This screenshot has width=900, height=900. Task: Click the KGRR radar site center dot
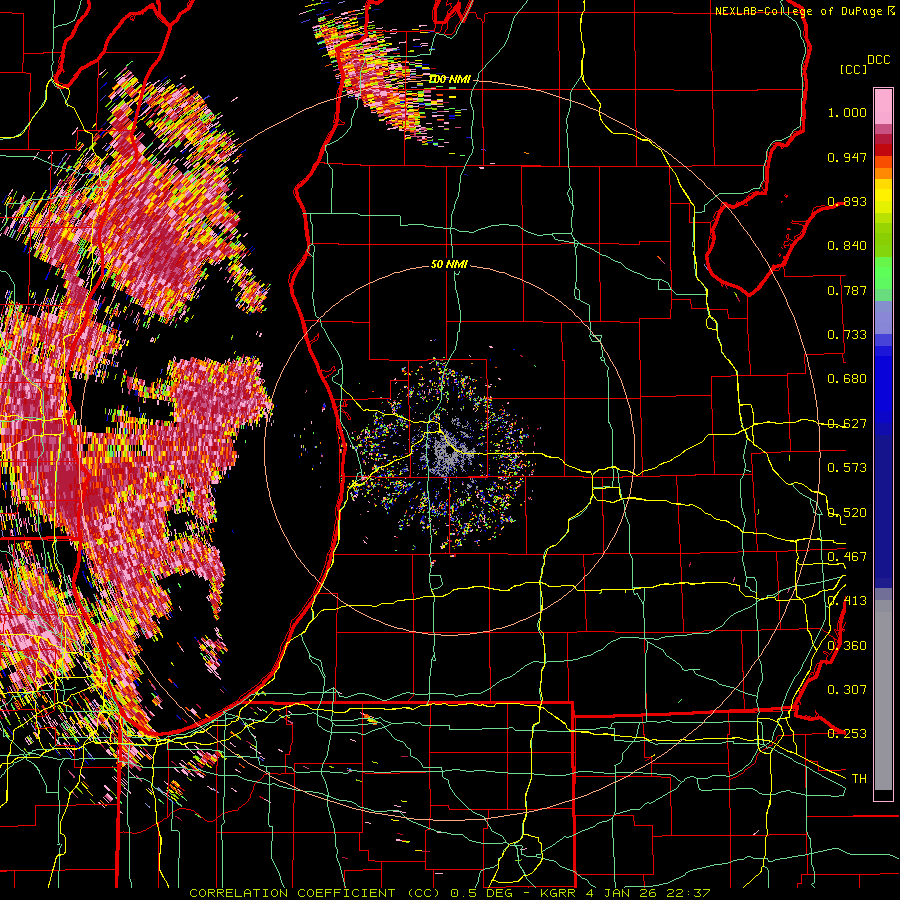(448, 452)
